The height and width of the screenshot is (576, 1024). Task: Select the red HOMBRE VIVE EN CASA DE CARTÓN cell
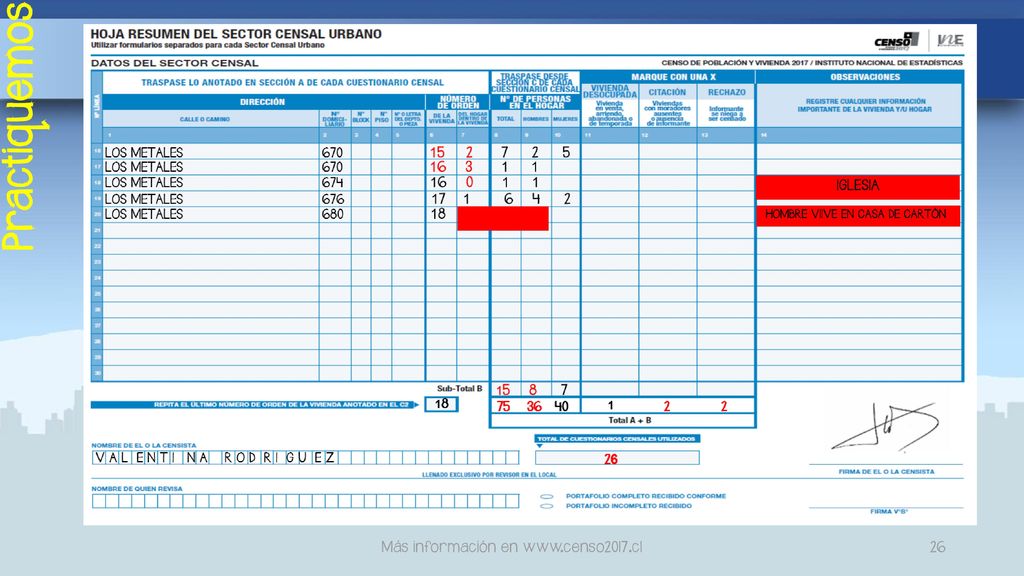858,215
